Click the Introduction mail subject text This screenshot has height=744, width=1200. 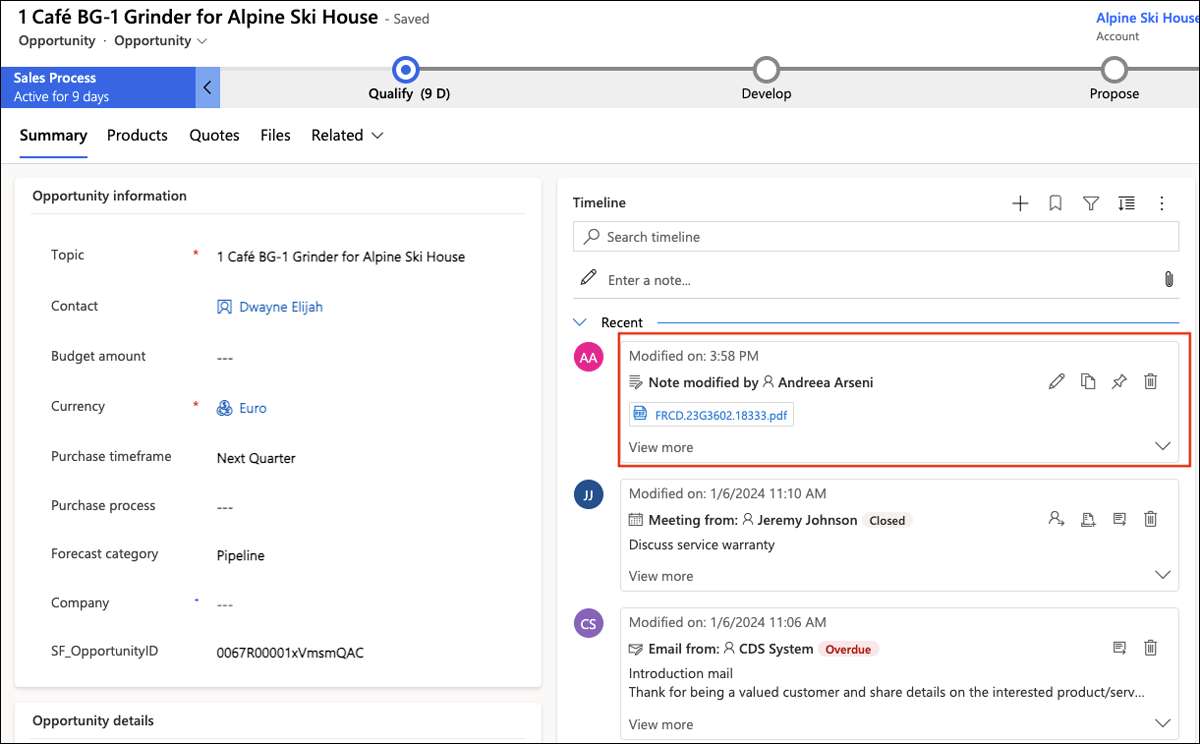click(681, 673)
